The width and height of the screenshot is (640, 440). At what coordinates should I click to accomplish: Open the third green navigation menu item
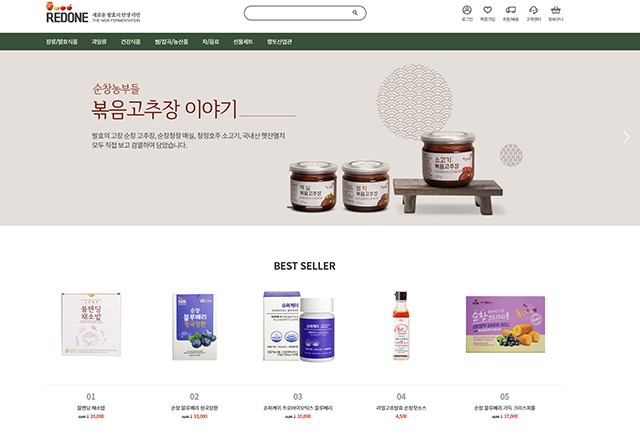pos(131,42)
